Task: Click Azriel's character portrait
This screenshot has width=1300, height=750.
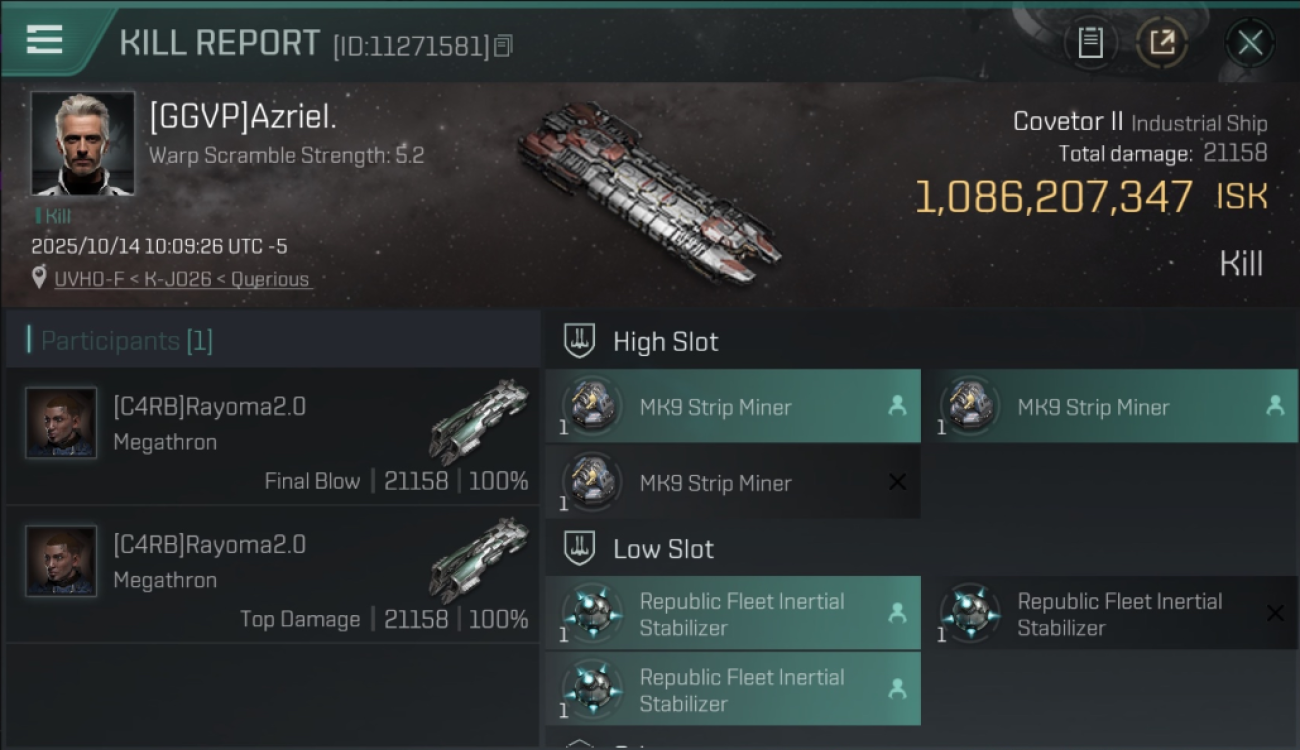Action: click(x=82, y=144)
